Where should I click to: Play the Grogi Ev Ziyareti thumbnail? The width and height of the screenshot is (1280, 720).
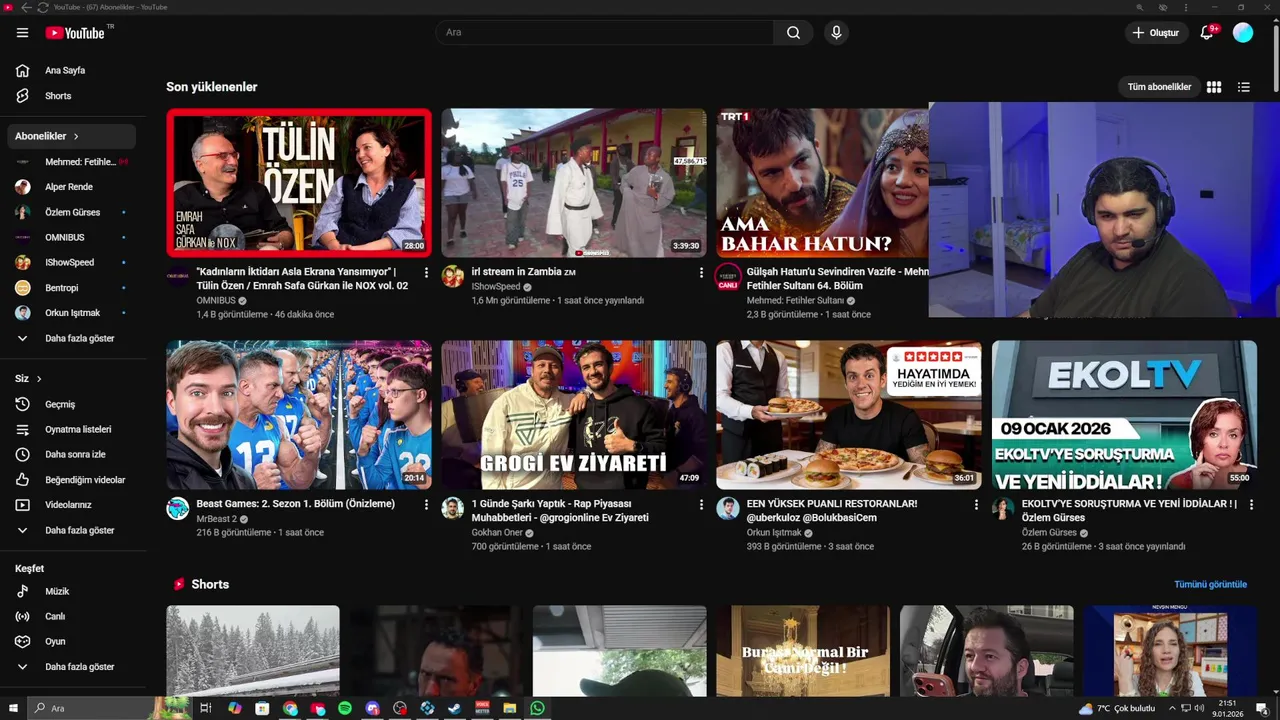(574, 415)
